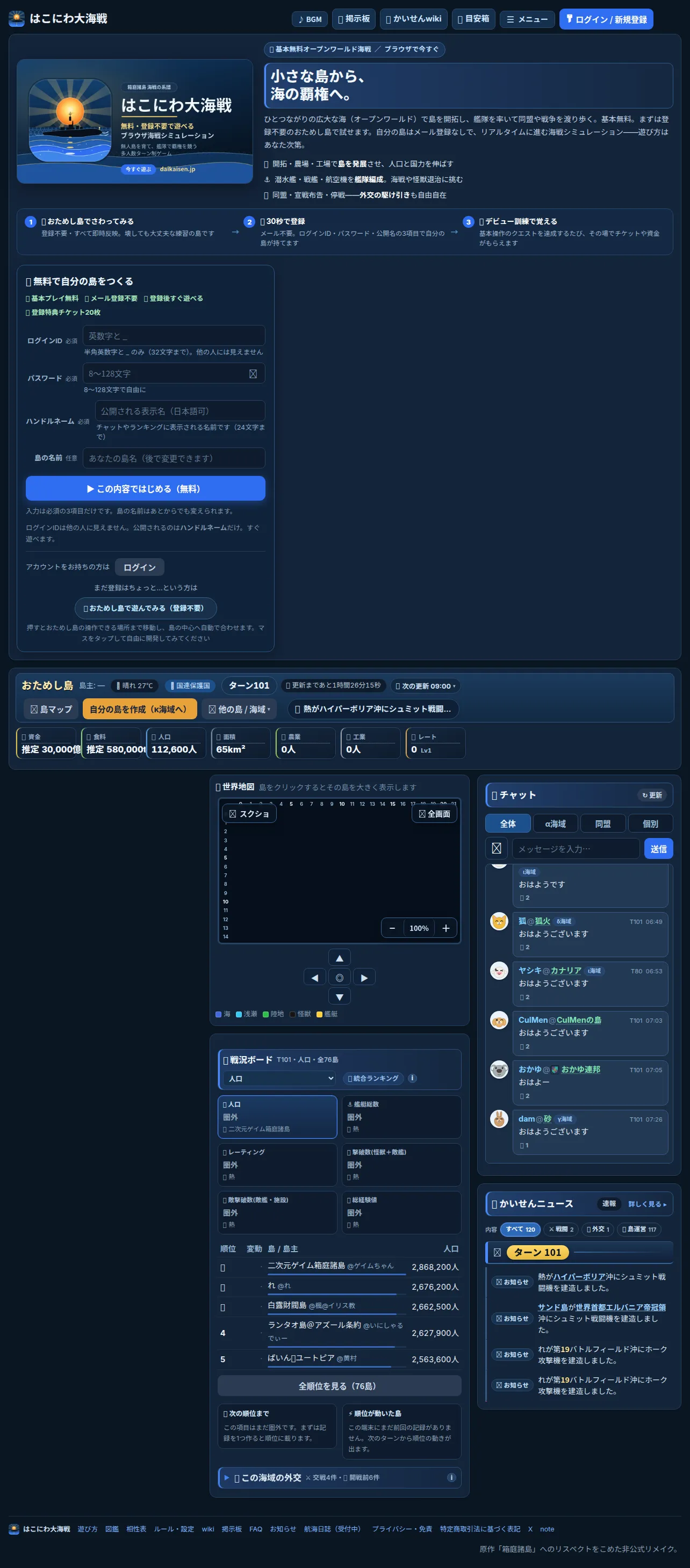Image resolution: width=690 pixels, height=1568 pixels.
Task: Click the 送信 send button
Action: point(658,849)
